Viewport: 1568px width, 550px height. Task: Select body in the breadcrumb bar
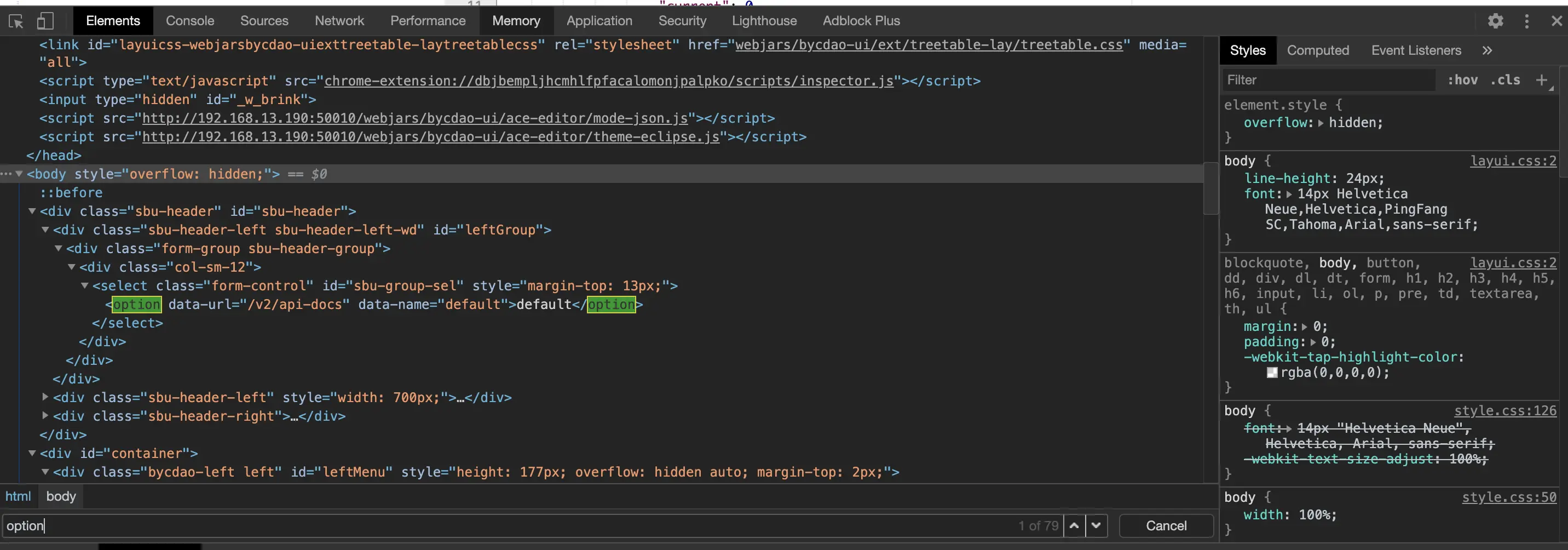pyautogui.click(x=61, y=496)
